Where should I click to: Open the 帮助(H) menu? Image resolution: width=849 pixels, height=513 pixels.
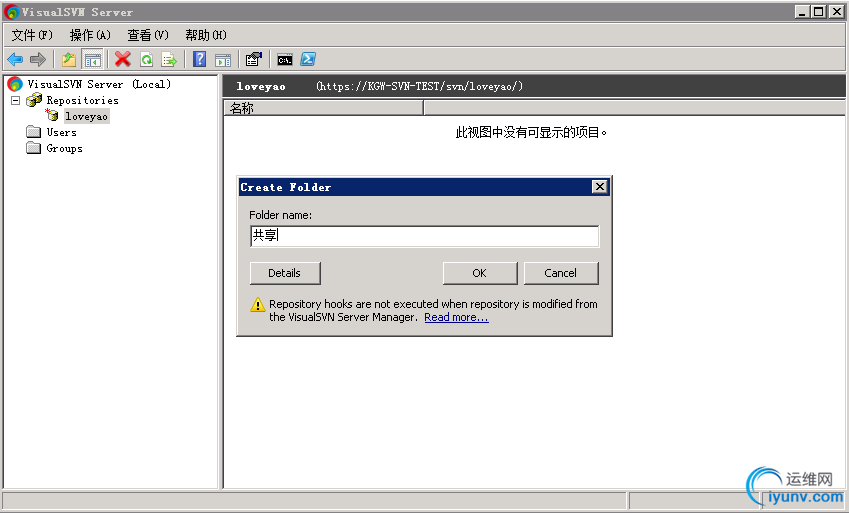point(206,35)
